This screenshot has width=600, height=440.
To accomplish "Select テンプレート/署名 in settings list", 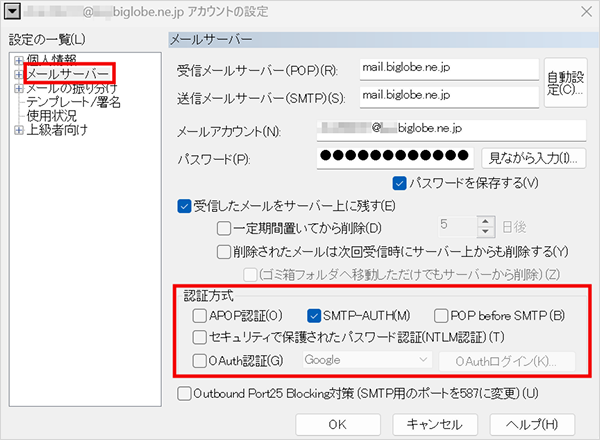I will click(x=73, y=102).
